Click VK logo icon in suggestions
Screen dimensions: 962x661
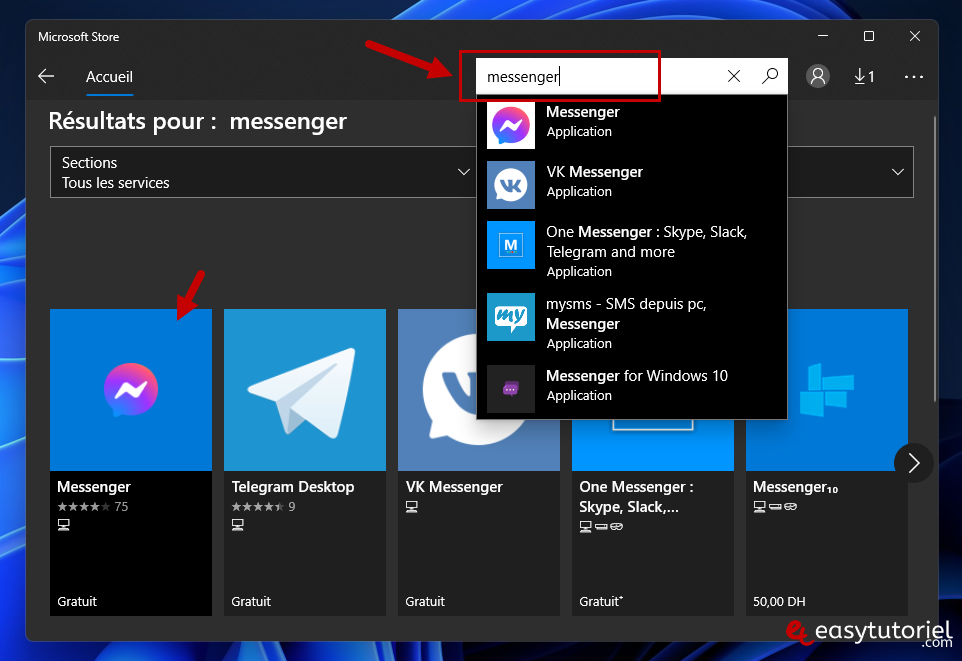coord(511,185)
